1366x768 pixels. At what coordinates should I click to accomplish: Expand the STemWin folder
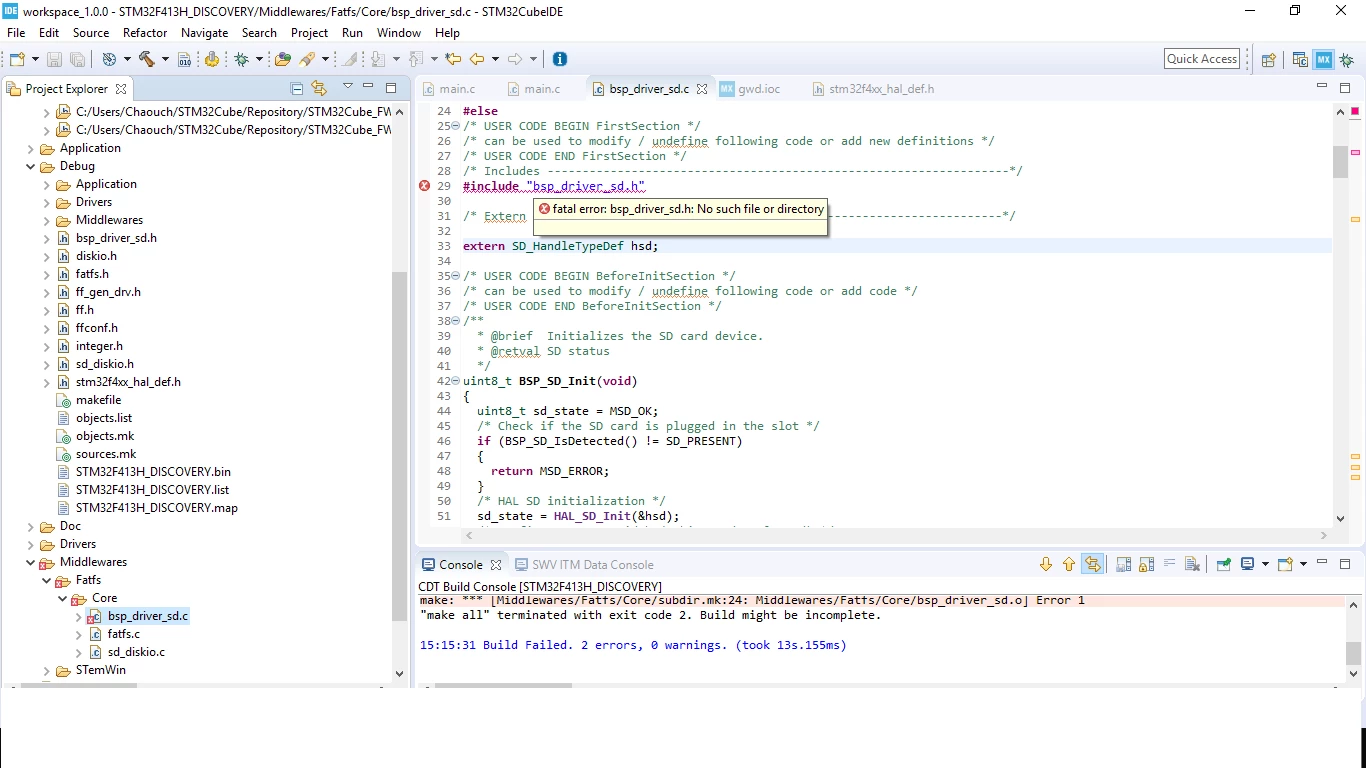tap(46, 670)
